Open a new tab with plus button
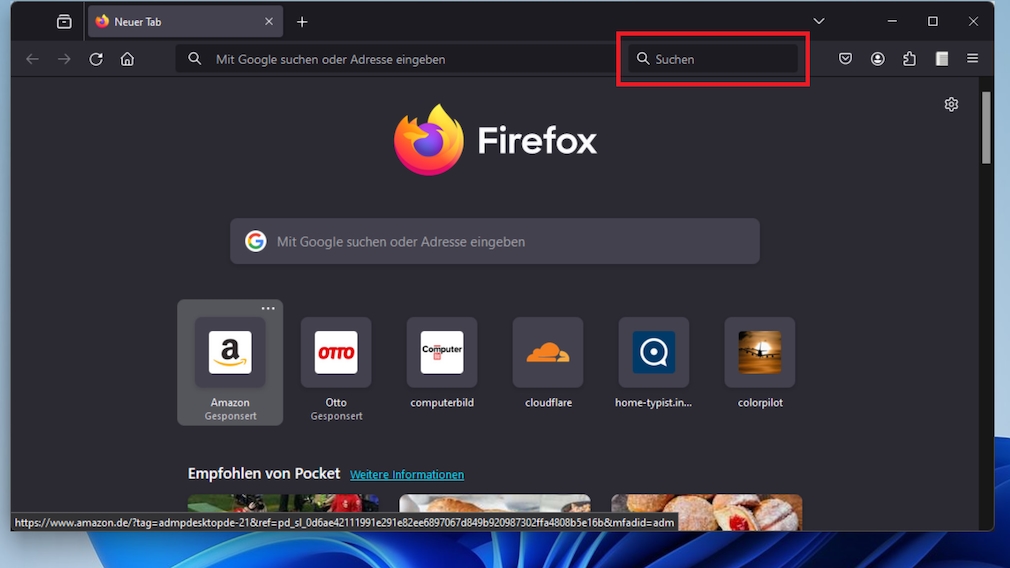Screen dimensions: 1010x568 302,22
